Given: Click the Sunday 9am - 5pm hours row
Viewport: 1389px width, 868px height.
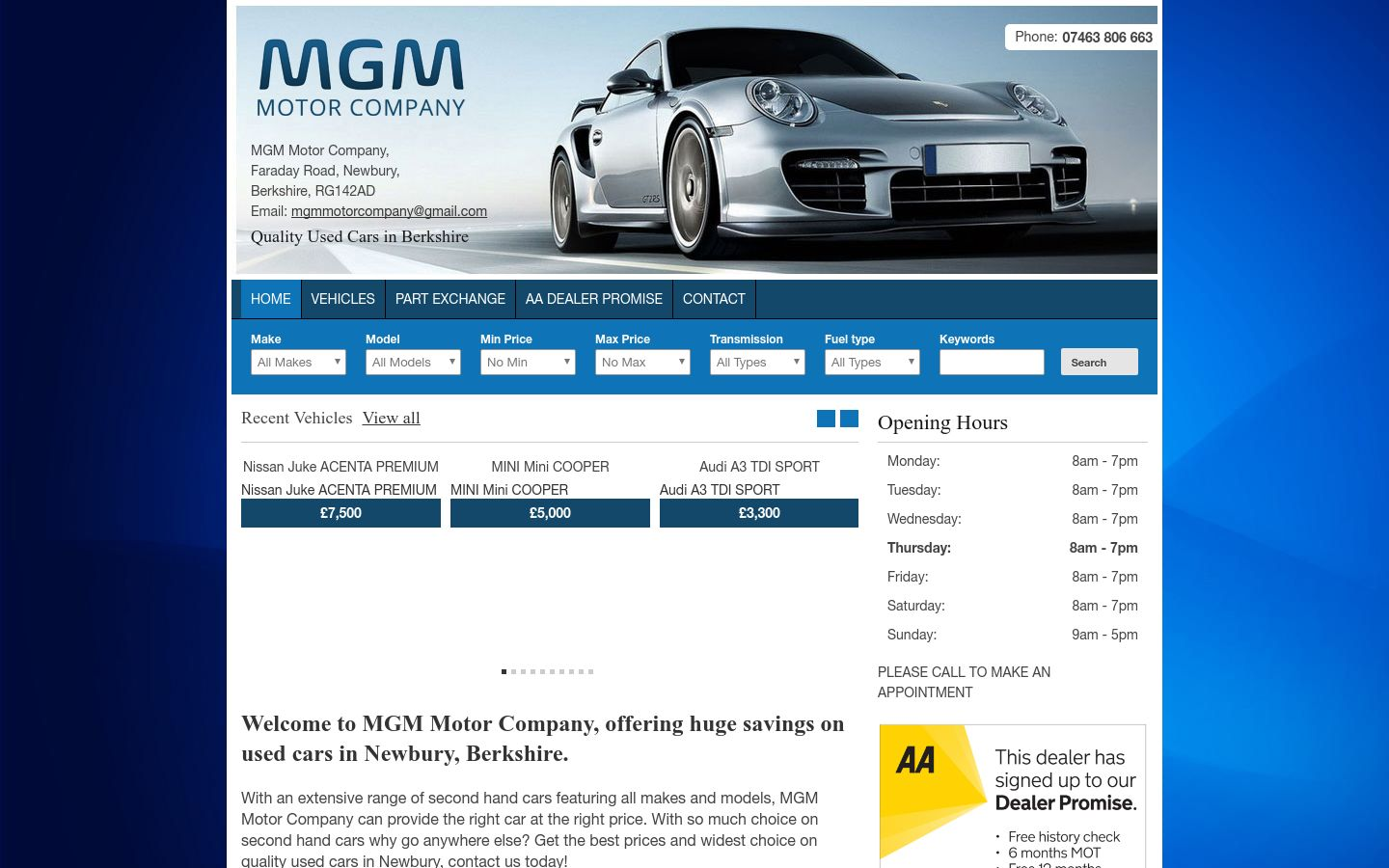Looking at the screenshot, I should (1013, 635).
